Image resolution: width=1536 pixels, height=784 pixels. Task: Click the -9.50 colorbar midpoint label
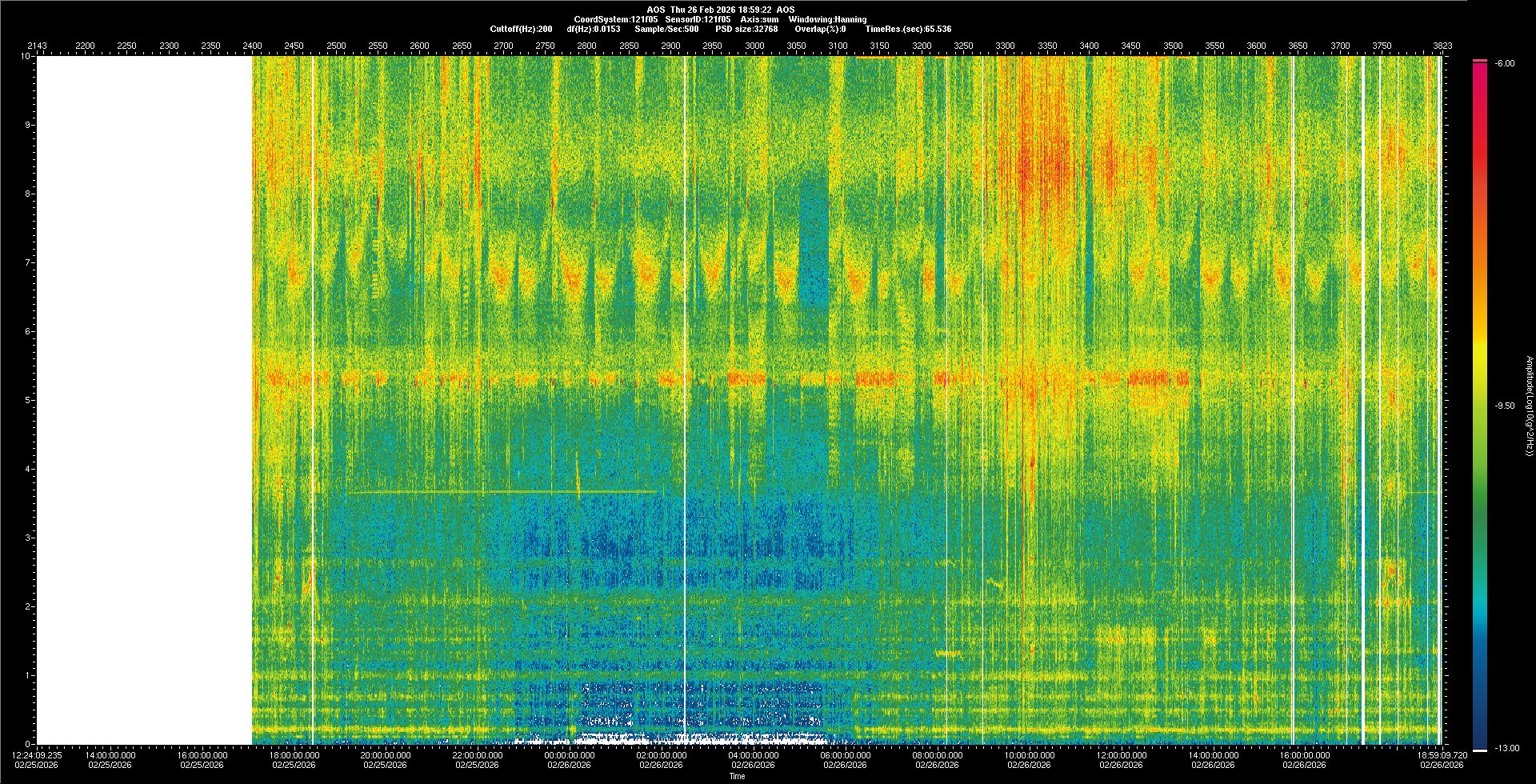(1505, 406)
